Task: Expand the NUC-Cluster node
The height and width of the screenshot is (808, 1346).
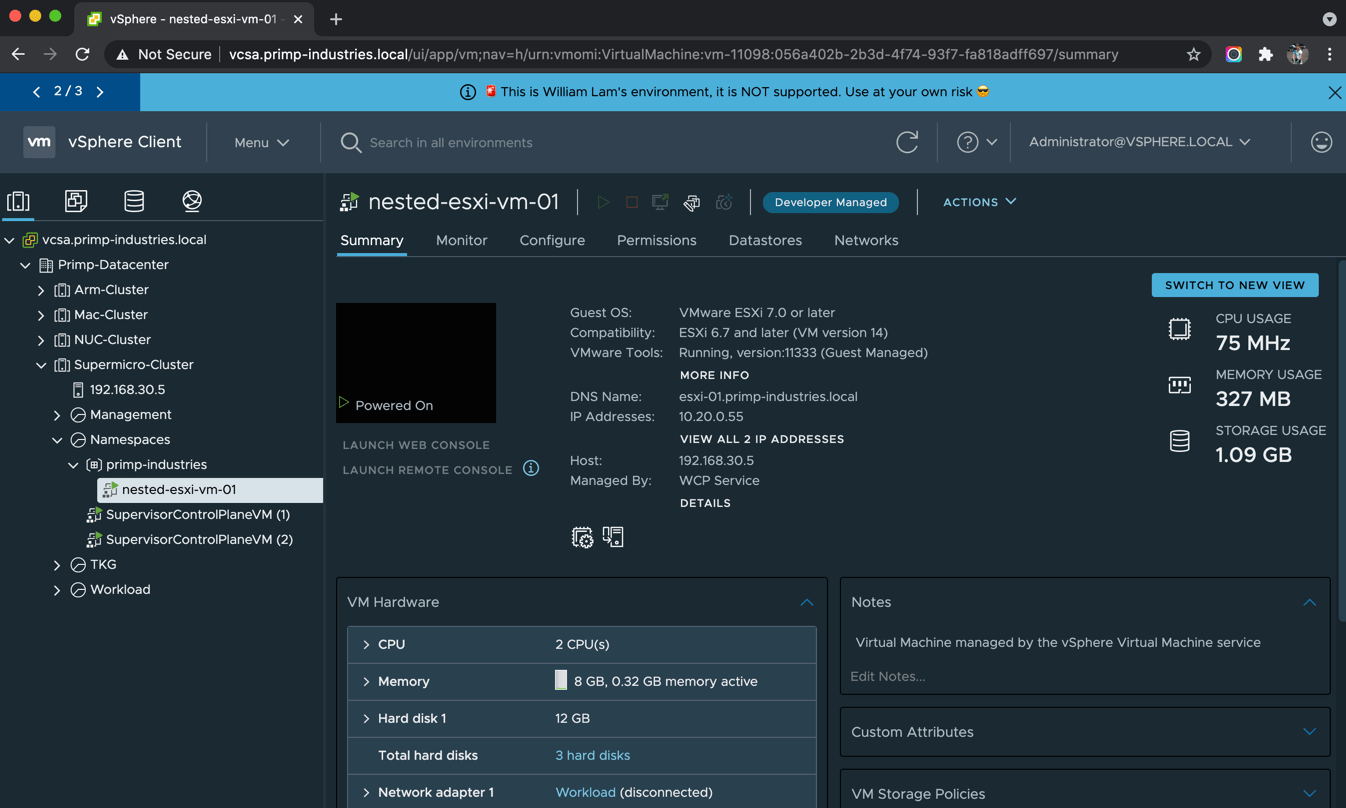Action: click(41, 340)
